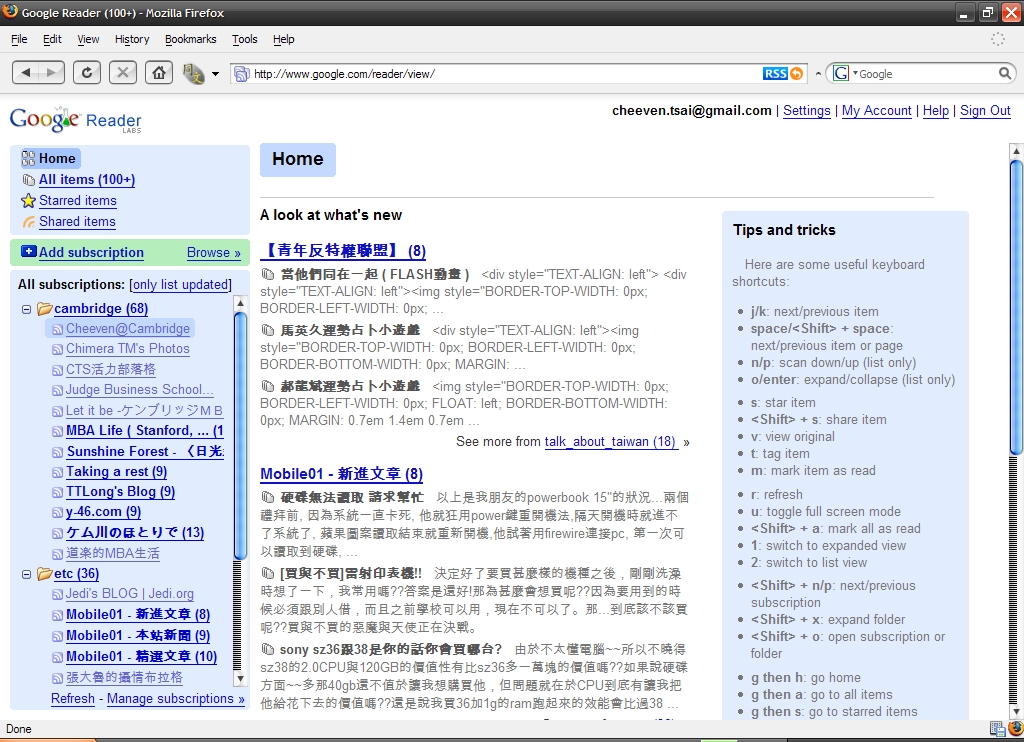Click the star icon beside Starred items
Screen dimensions: 1024x742
coord(28,201)
